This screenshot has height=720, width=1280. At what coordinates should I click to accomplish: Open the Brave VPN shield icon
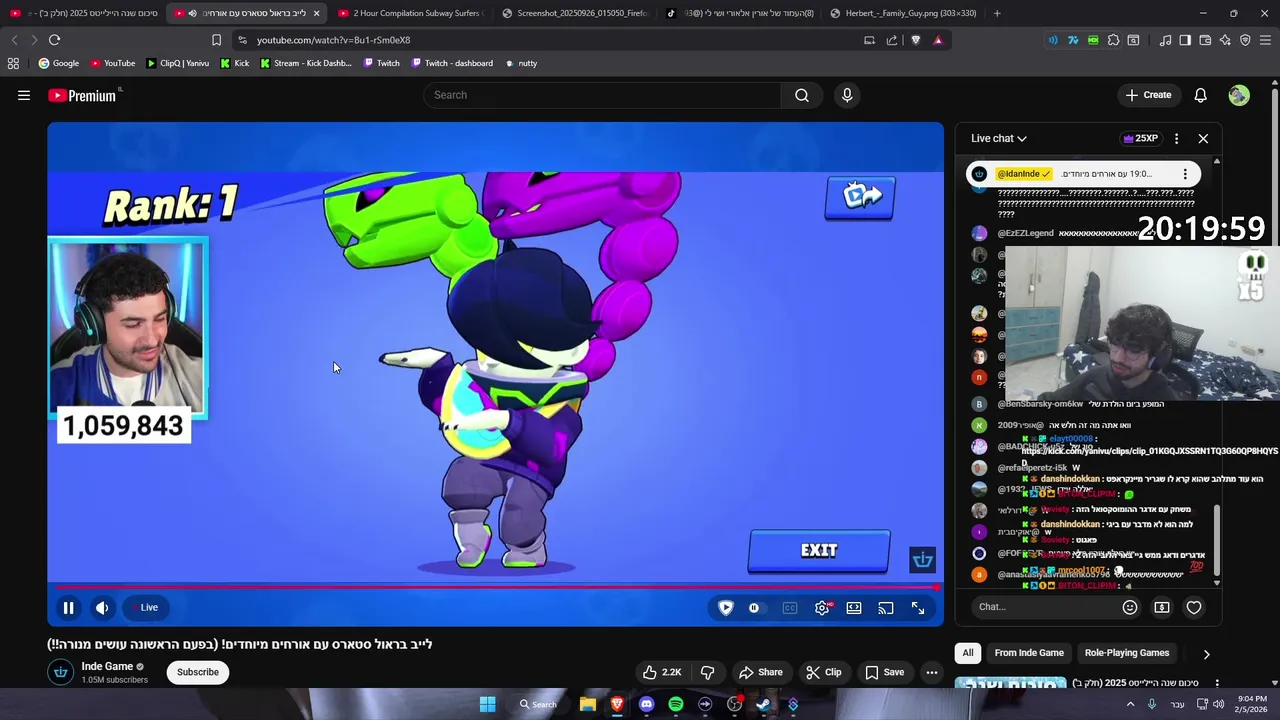click(1245, 40)
